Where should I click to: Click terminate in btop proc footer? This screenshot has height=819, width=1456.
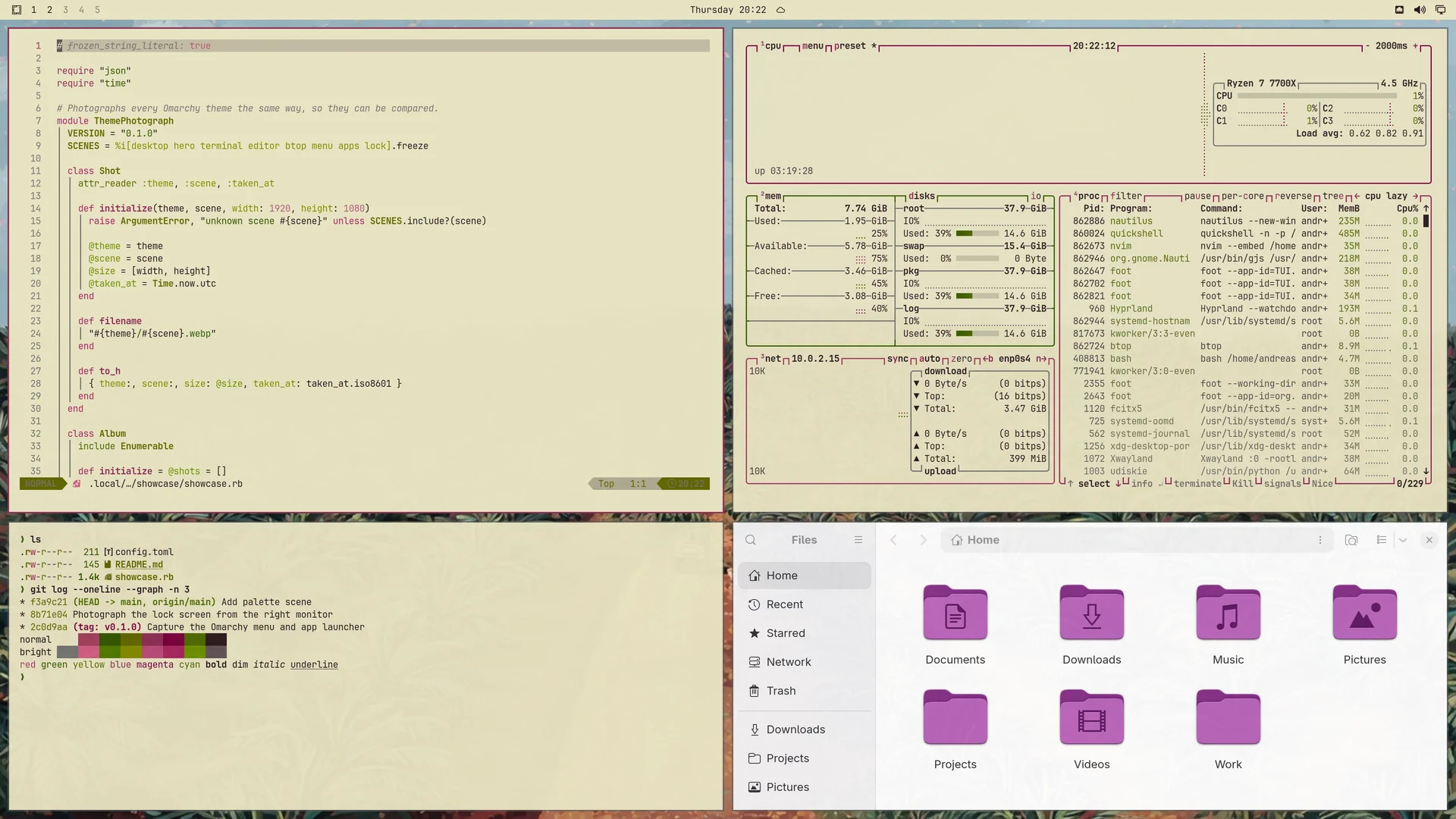1197,483
